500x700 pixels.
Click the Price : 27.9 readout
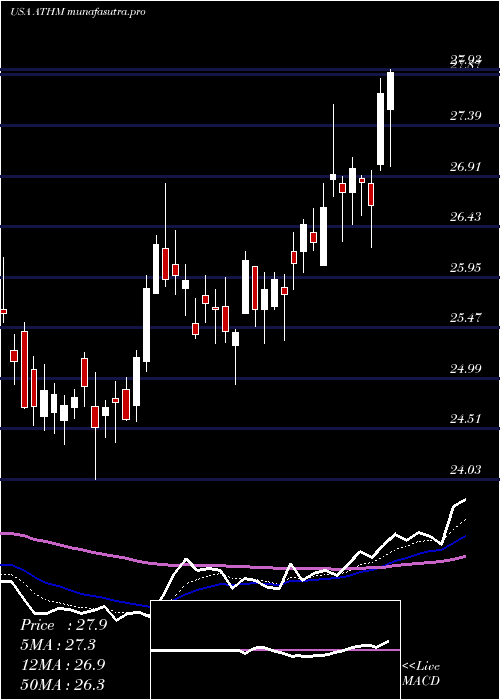coord(63,625)
